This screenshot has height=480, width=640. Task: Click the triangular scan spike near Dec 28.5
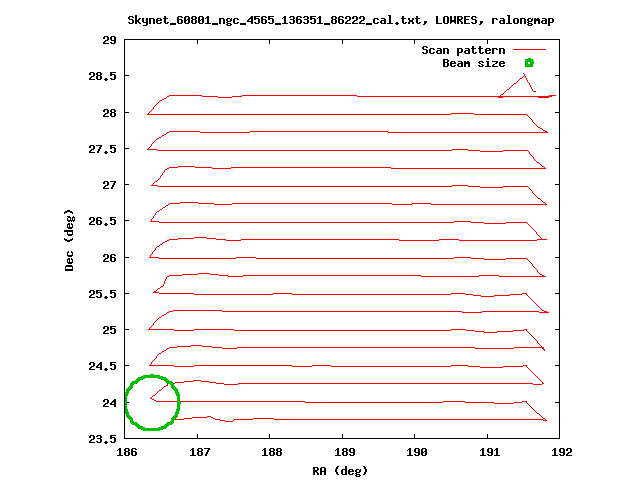pos(518,85)
